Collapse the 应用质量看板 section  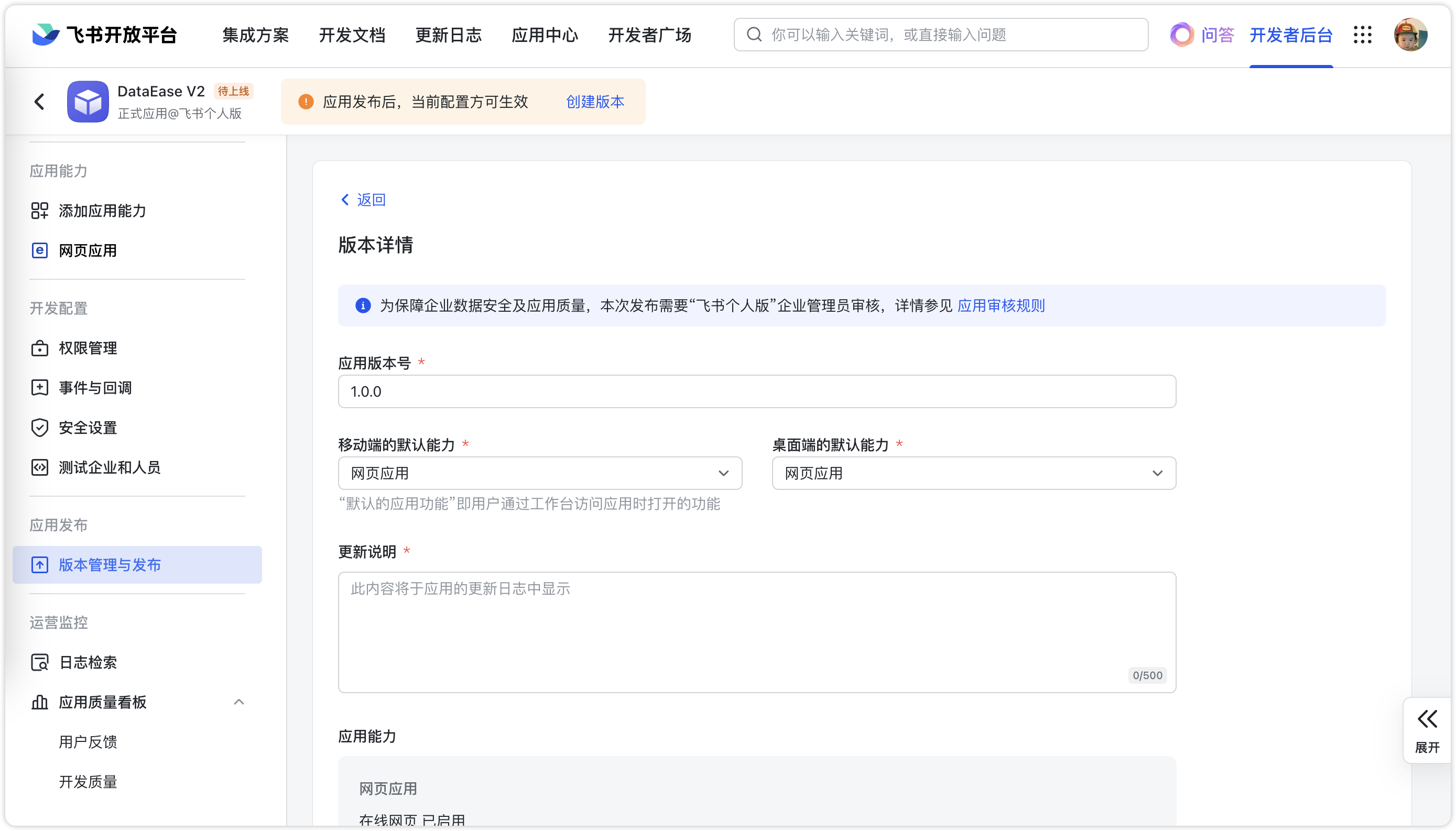tap(239, 702)
